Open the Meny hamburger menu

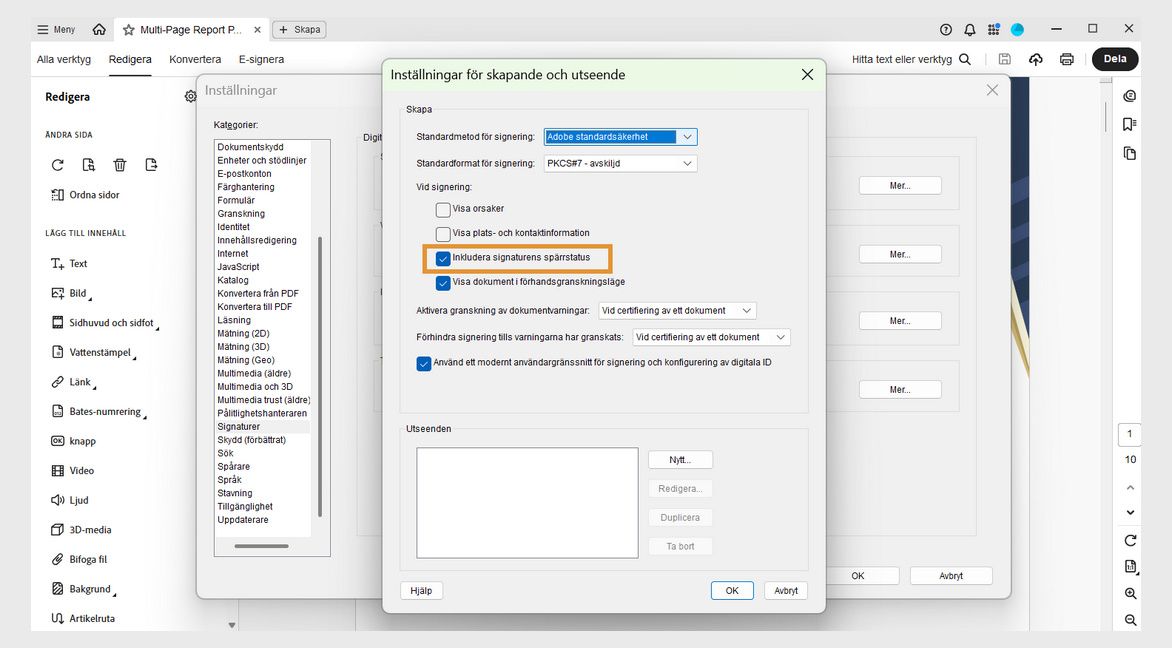[x=56, y=29]
